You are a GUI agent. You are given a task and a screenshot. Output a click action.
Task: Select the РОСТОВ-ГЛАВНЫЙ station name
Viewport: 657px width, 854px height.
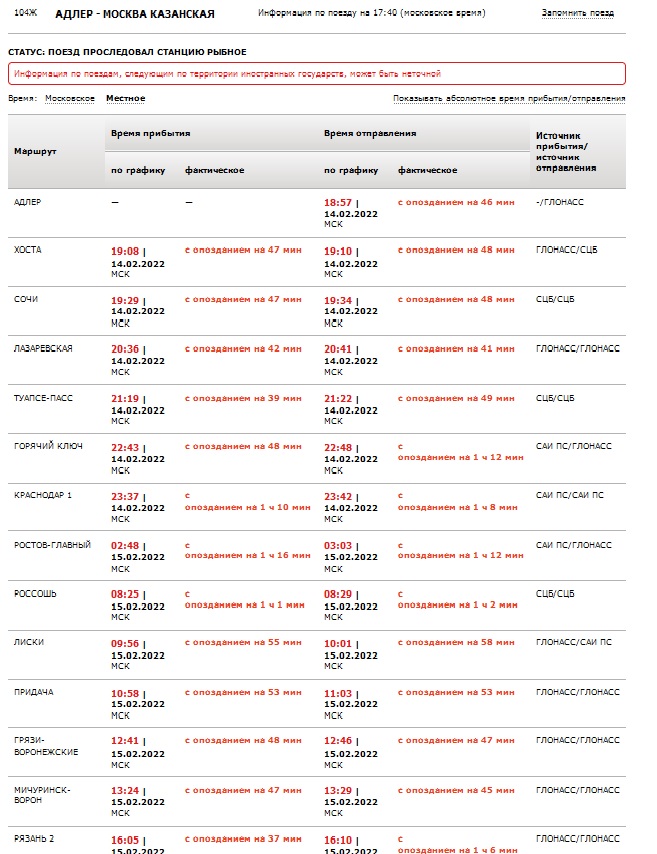(52, 545)
